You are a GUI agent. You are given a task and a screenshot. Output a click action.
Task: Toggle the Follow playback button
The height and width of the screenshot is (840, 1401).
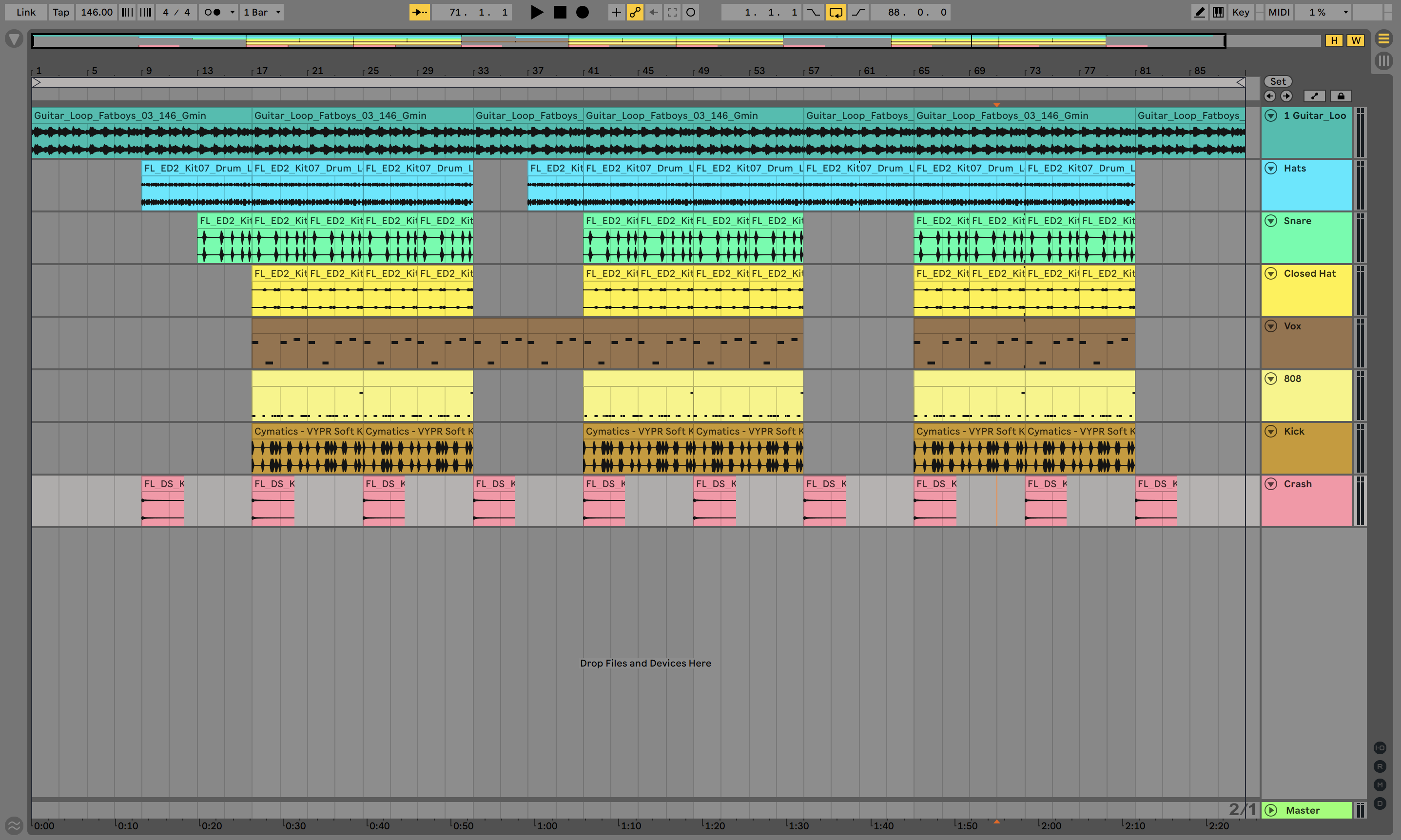(419, 12)
